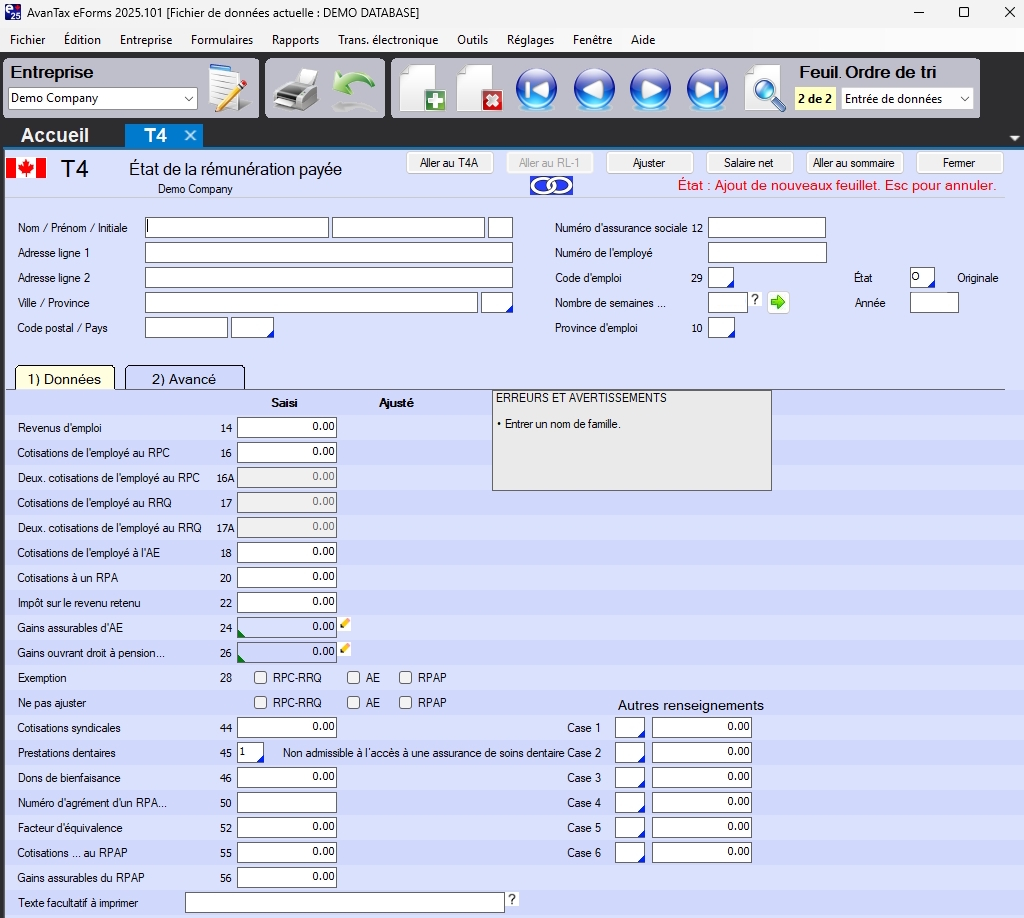1024x918 pixels.
Task: Close the T4 tab with X
Action: [190, 135]
